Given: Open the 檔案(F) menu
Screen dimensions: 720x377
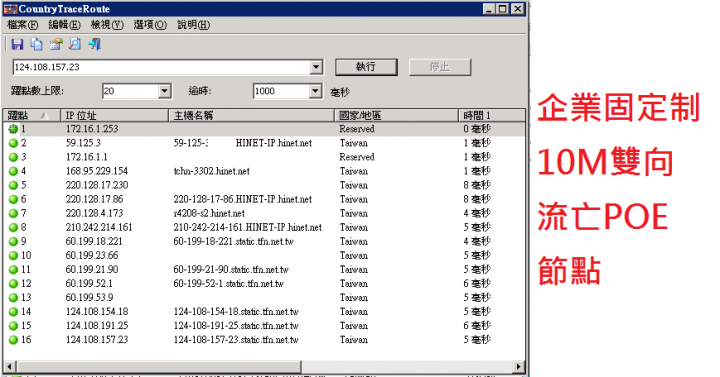Looking at the screenshot, I should [22, 25].
